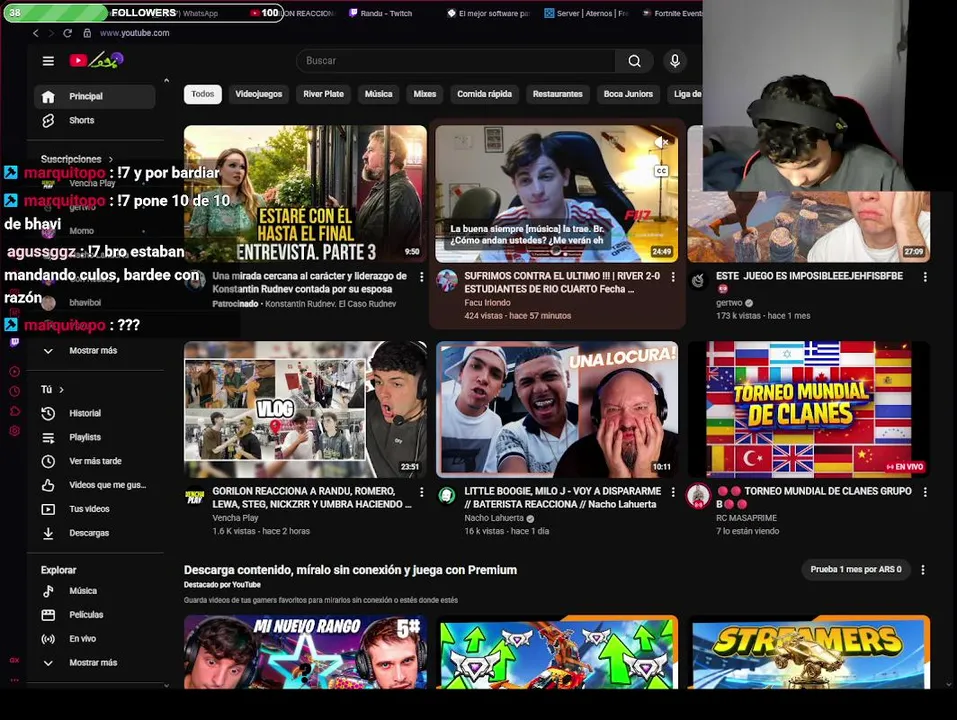
Task: Expand Mostrar más under subscriptions
Action: [95, 351]
